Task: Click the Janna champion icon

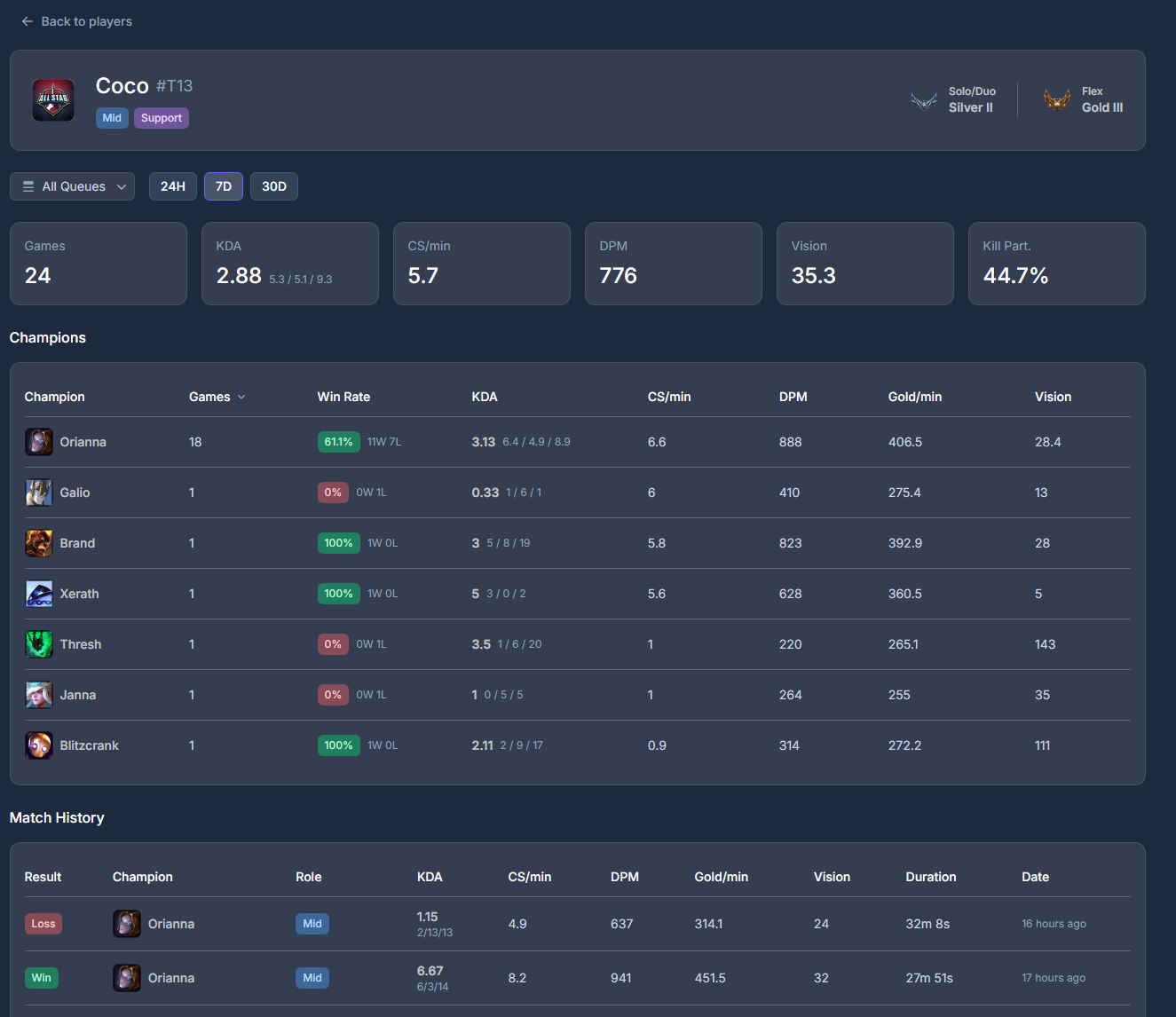Action: point(39,695)
